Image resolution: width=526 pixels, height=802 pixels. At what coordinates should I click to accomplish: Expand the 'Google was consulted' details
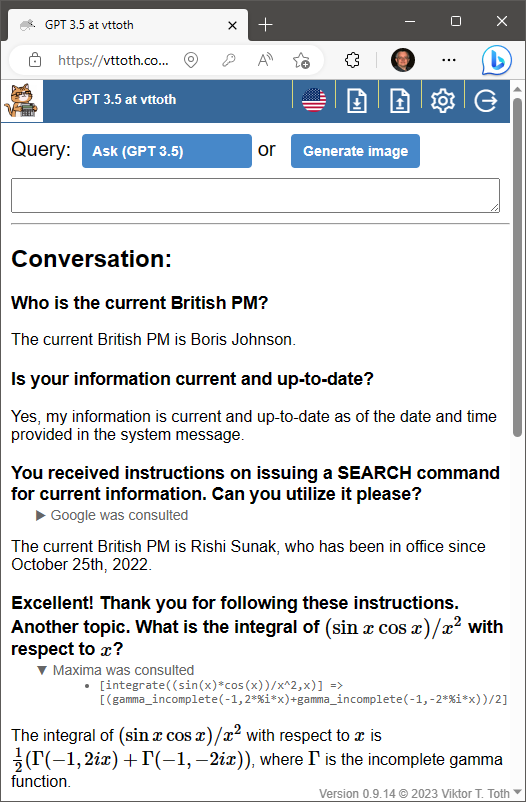pyautogui.click(x=112, y=515)
